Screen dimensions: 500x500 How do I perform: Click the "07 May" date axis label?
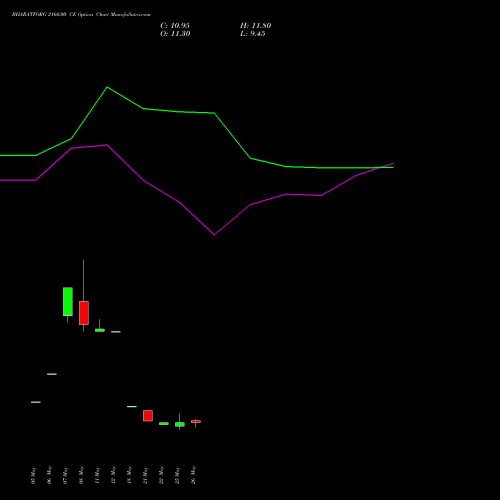pyautogui.click(x=65, y=475)
